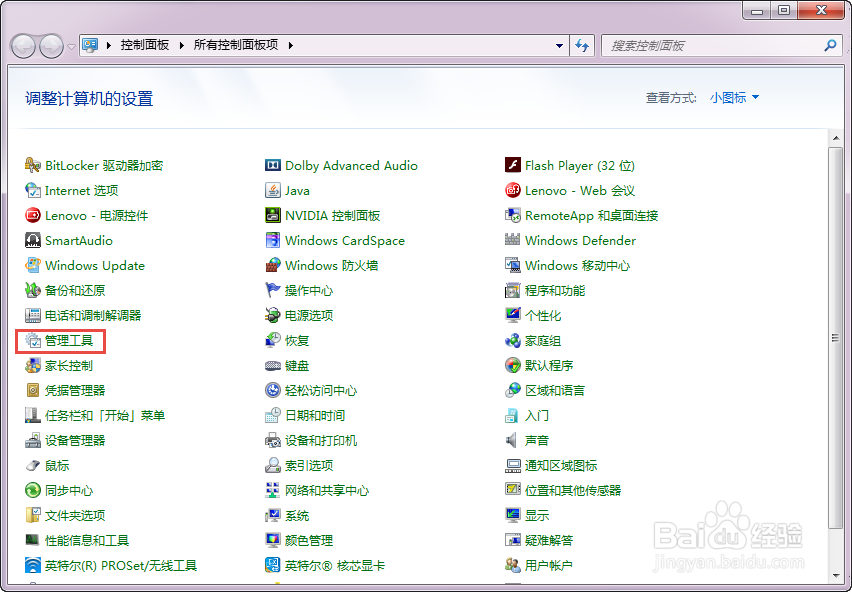Viewport: 852px width, 592px height.
Task: Click the Forward arrow button
Action: 52,46
